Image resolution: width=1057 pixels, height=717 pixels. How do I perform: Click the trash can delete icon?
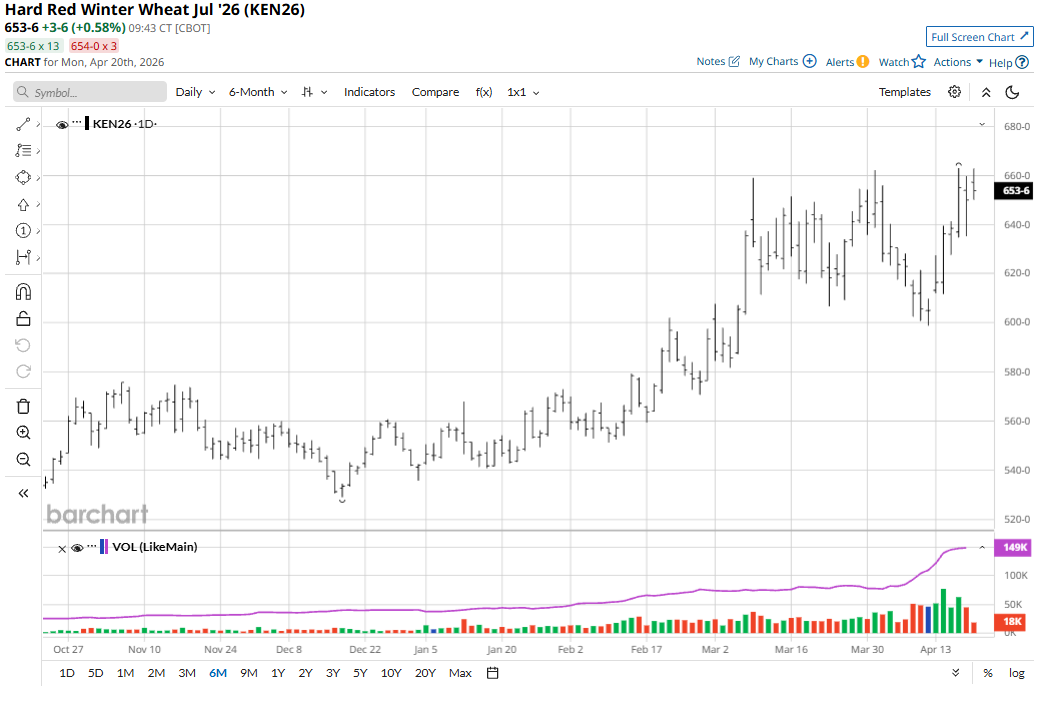point(23,406)
